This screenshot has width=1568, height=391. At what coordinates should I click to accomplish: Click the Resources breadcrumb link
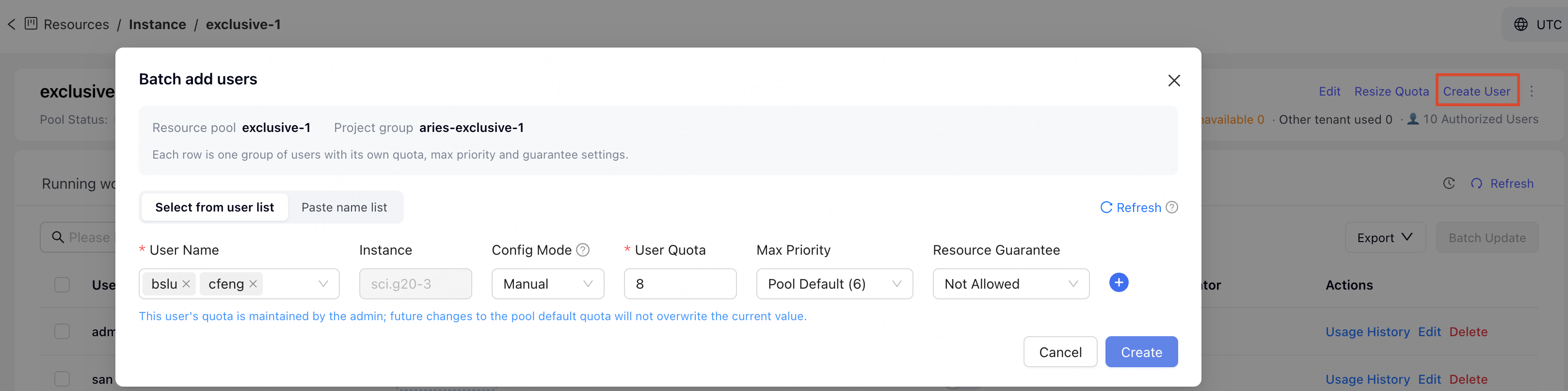[77, 24]
